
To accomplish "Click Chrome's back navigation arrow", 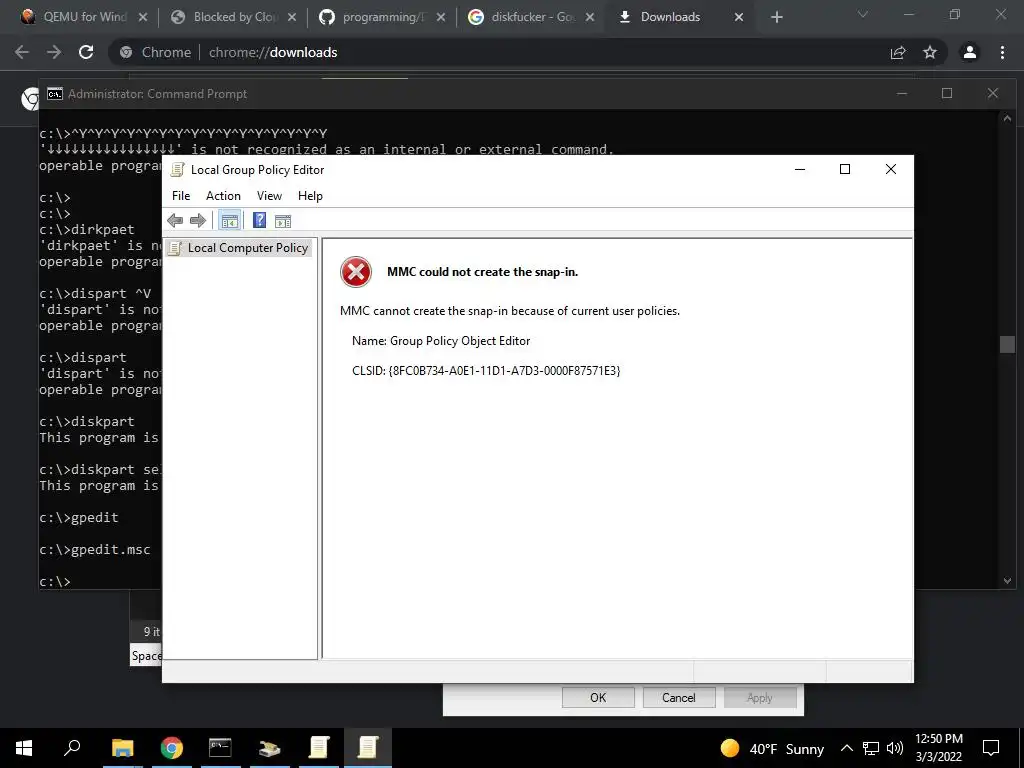I will click(x=22, y=52).
